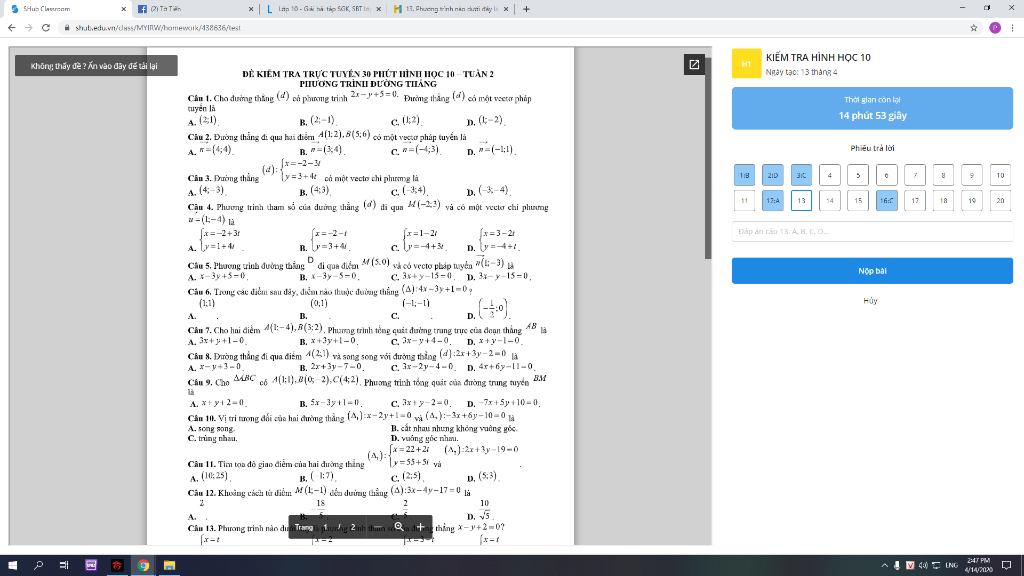Go to question 18 on answer sheet
The height and width of the screenshot is (576, 1024).
(x=943, y=200)
